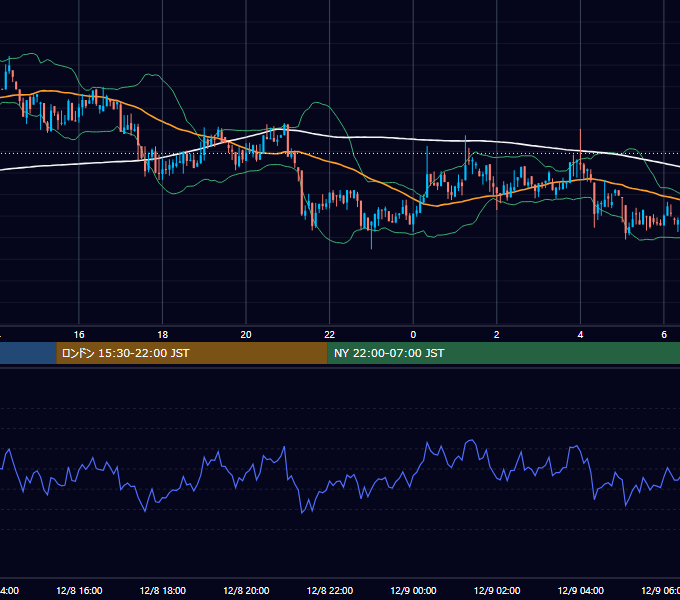Click the 12/9 00:00 date label
This screenshot has width=680, height=600.
click(x=413, y=590)
